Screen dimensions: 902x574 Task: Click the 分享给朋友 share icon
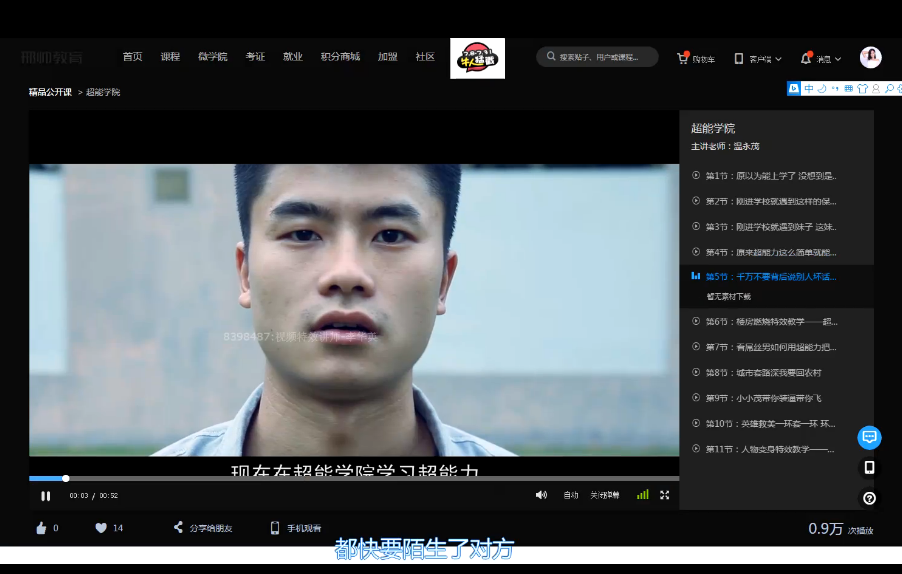179,528
